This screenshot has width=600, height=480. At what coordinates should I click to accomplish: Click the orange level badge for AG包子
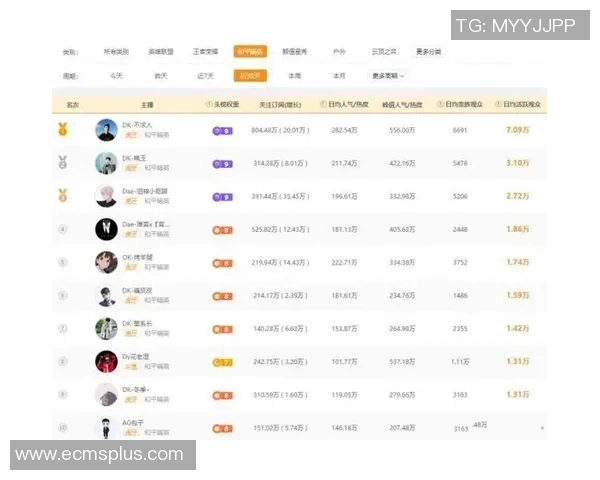click(222, 428)
